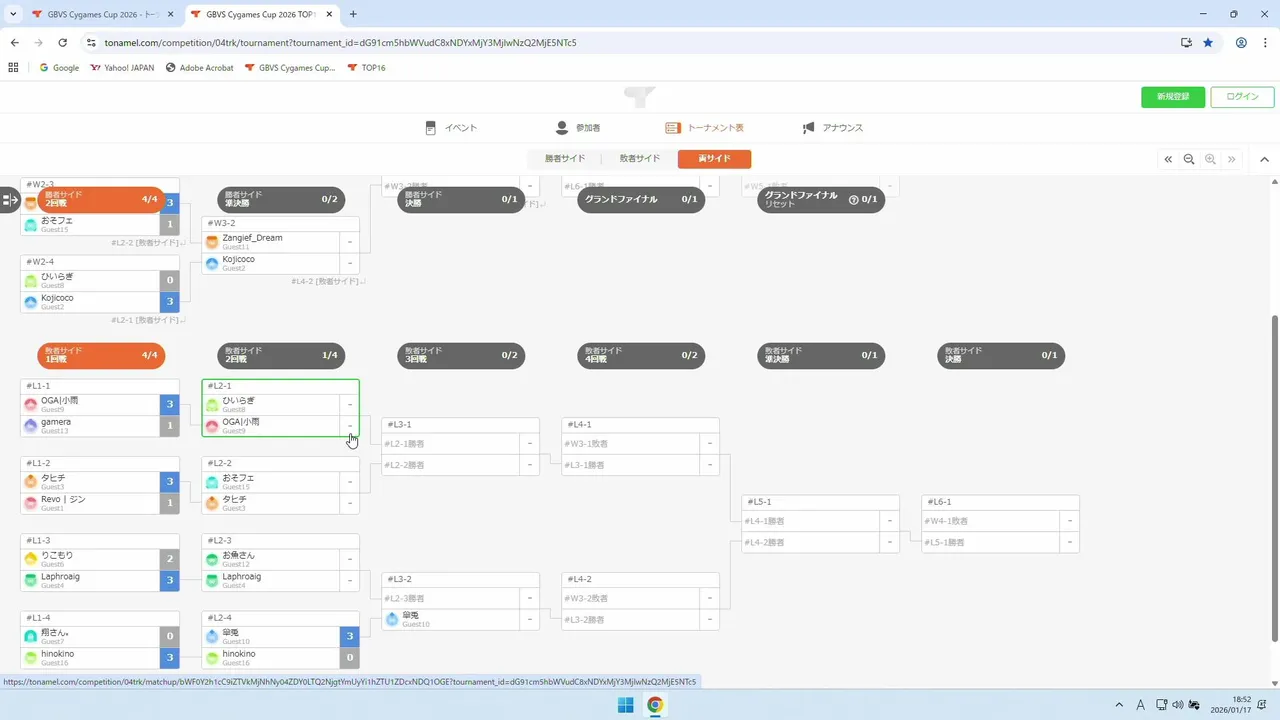Open volume control in system tray
Screen dimensions: 1280x720
pyautogui.click(x=1178, y=705)
